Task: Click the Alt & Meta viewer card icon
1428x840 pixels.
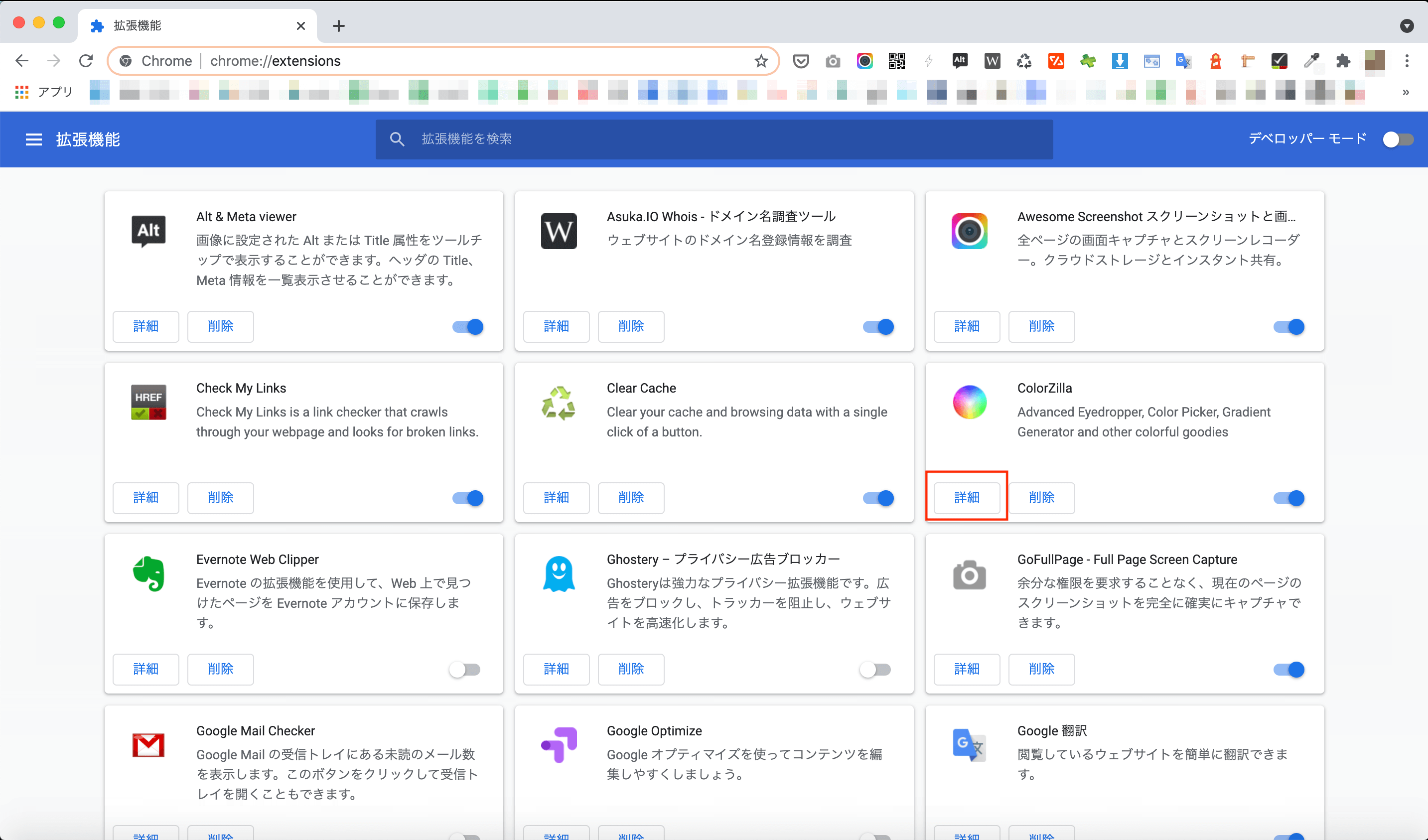Action: (148, 231)
